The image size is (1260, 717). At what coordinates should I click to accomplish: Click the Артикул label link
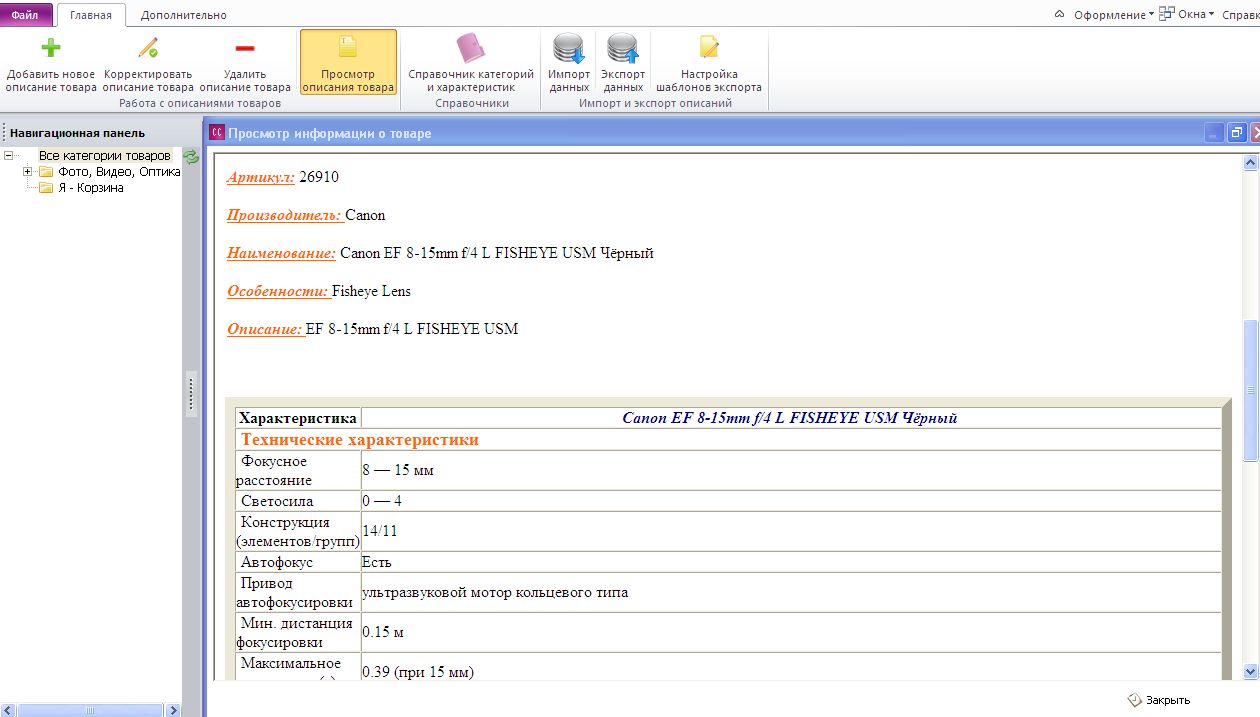(261, 177)
